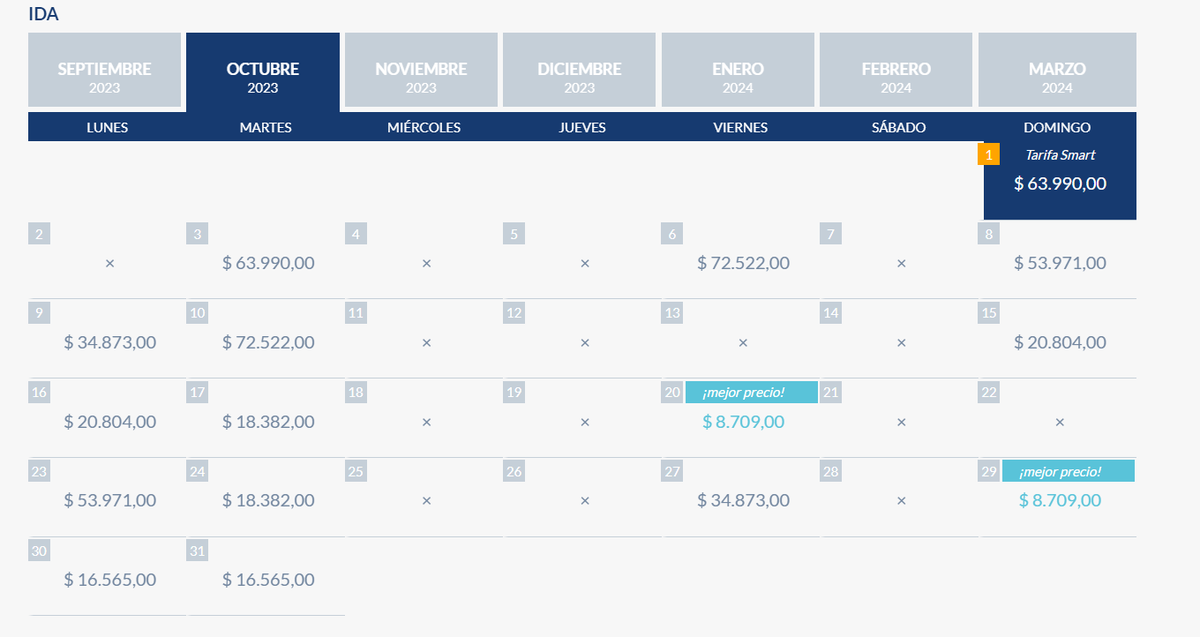Select October 8 fare $53.971,00

coord(1060,263)
